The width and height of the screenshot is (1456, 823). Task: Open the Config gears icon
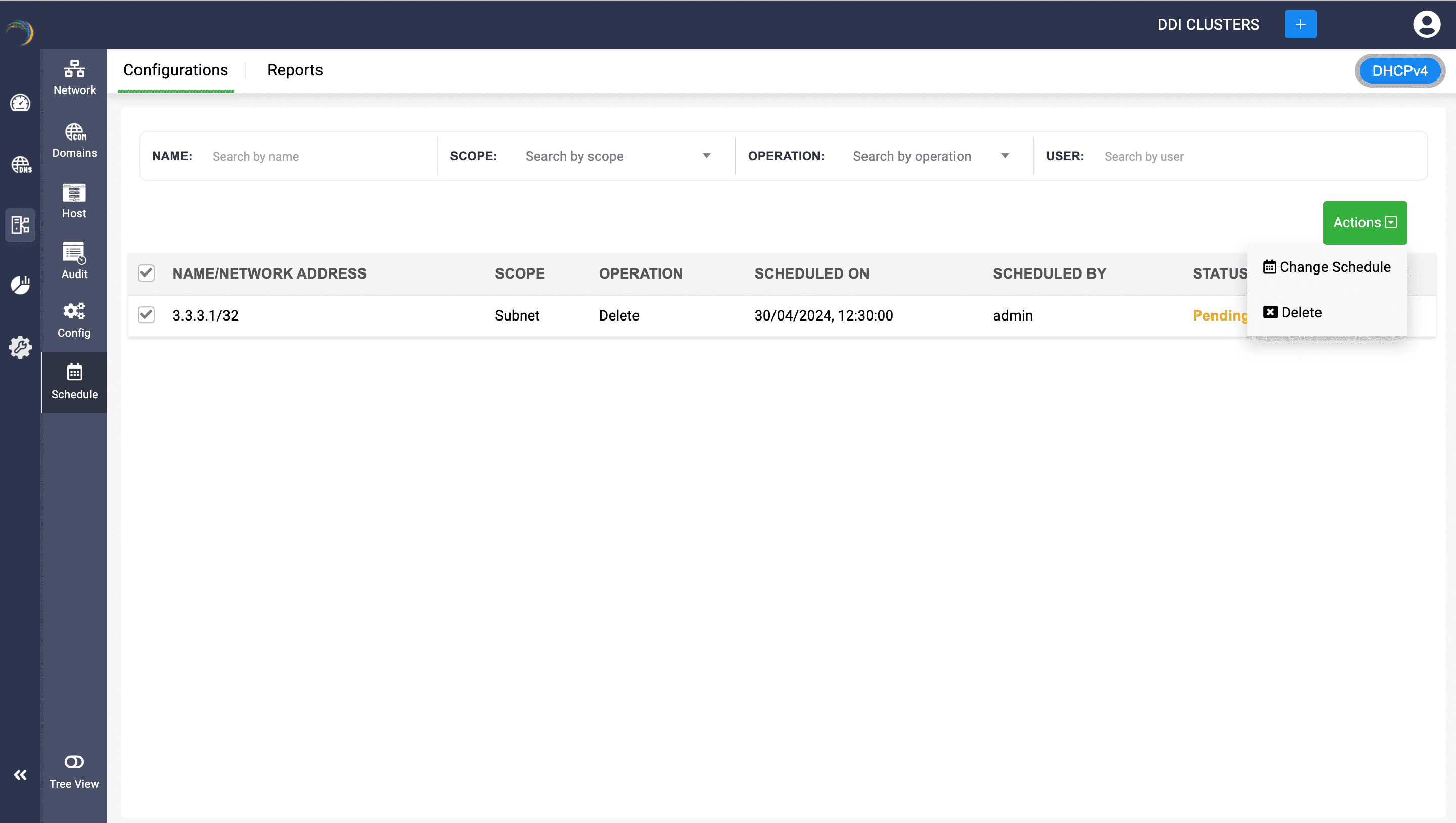tap(74, 320)
